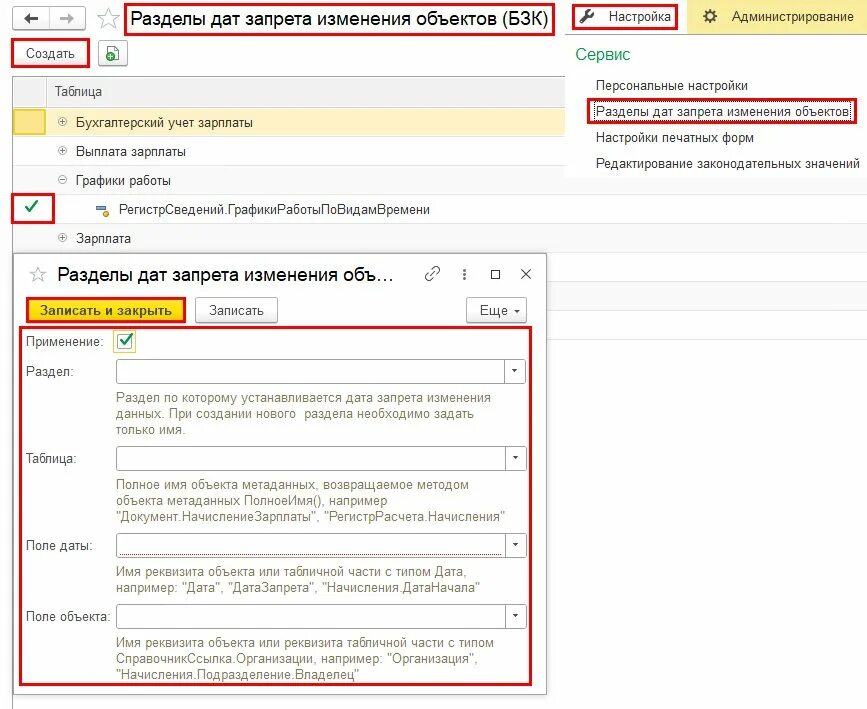The width and height of the screenshot is (867, 709).
Task: Open the Поле объекта dropdown arrow
Action: [x=515, y=616]
